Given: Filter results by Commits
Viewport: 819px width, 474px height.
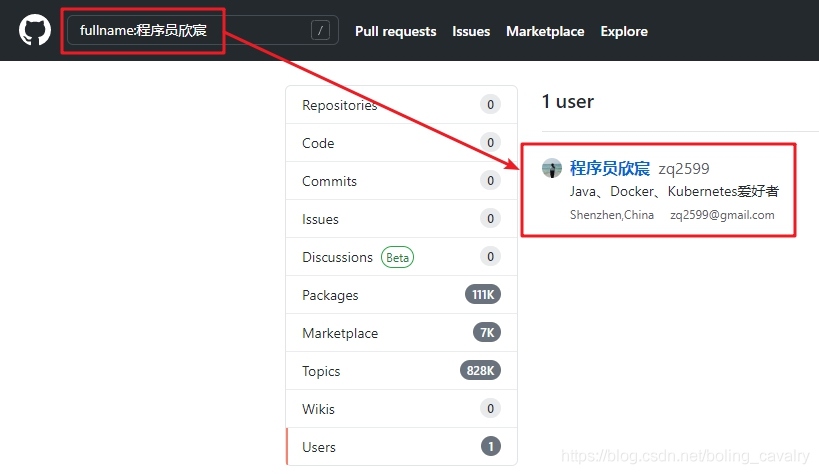Looking at the screenshot, I should (x=401, y=181).
